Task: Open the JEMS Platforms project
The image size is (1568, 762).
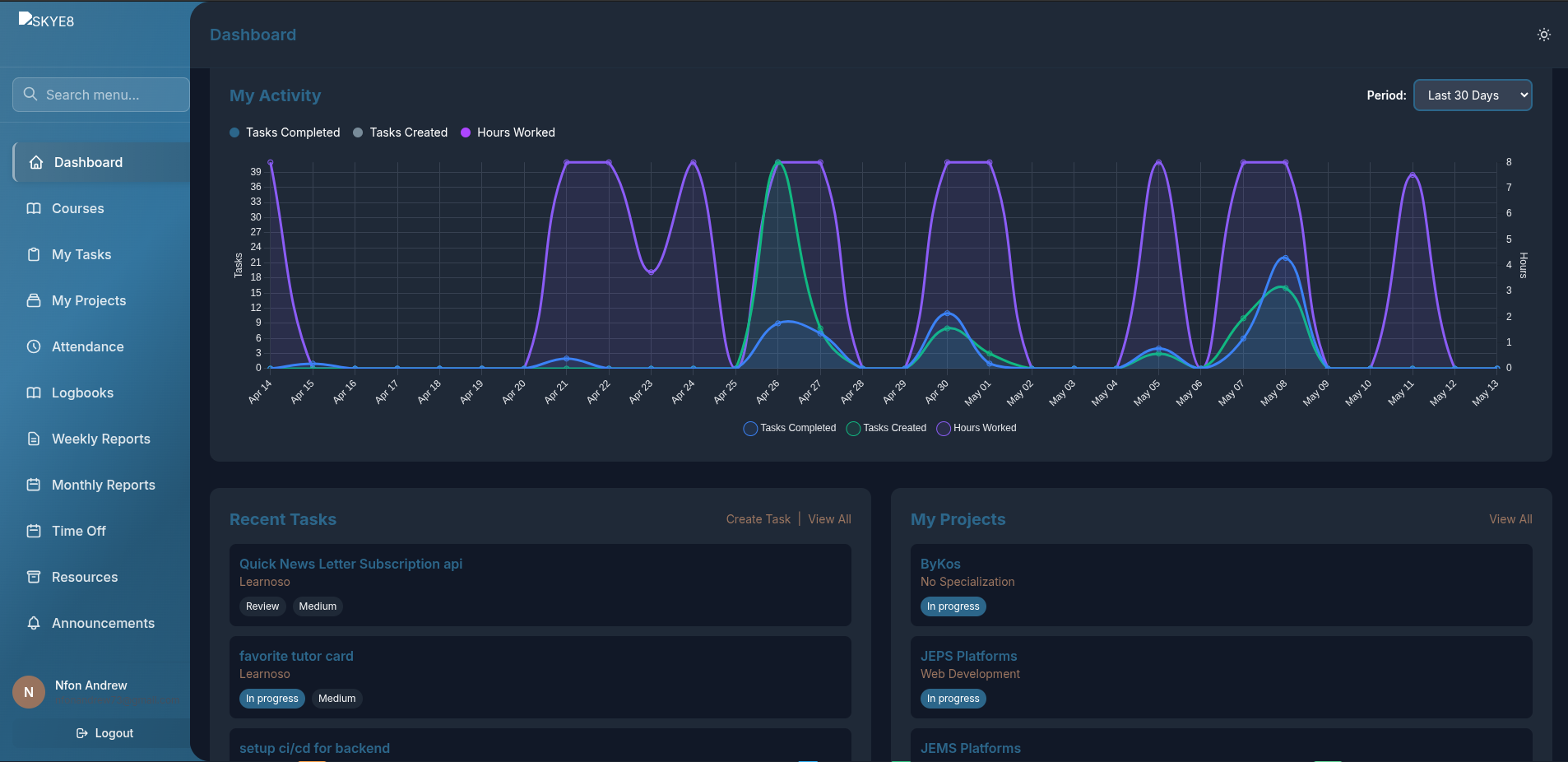Action: click(970, 748)
